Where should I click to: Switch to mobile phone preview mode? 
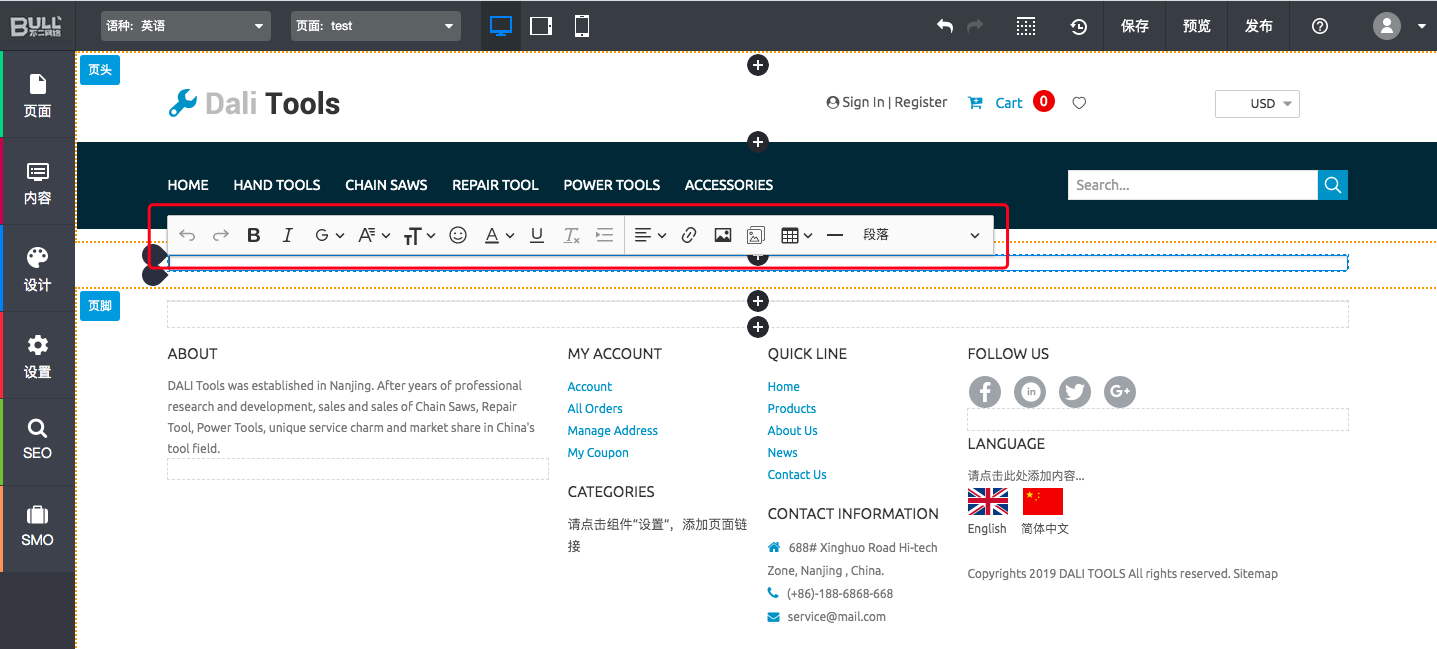(581, 26)
